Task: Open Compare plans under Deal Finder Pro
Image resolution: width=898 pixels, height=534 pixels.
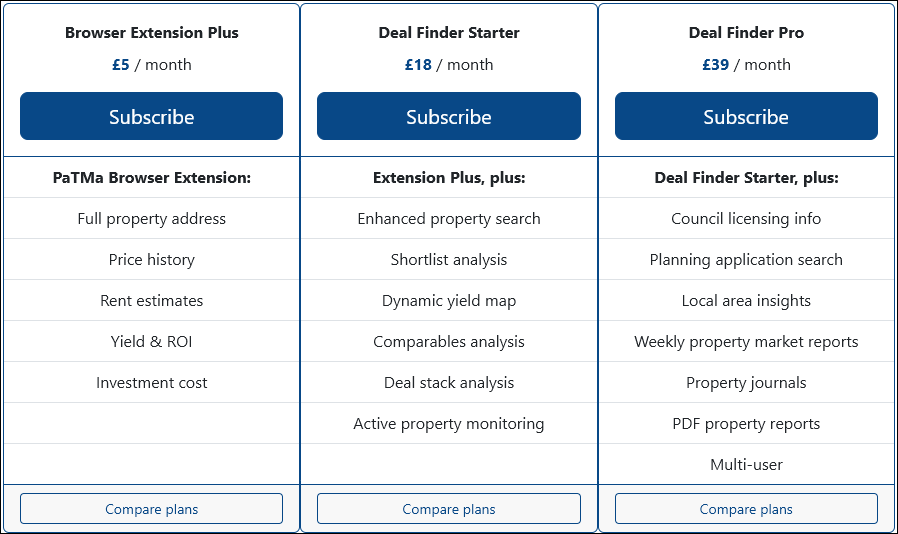Action: (x=746, y=509)
